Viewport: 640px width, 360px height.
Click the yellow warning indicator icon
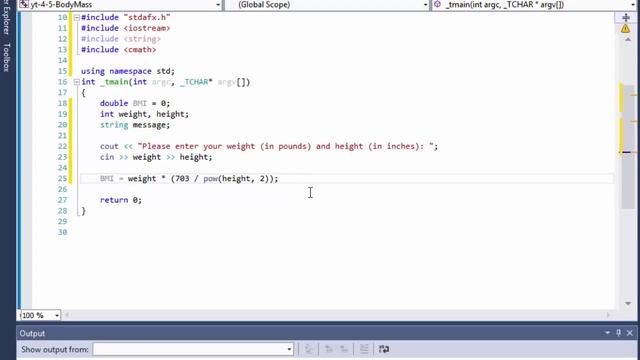pyautogui.click(x=625, y=29)
